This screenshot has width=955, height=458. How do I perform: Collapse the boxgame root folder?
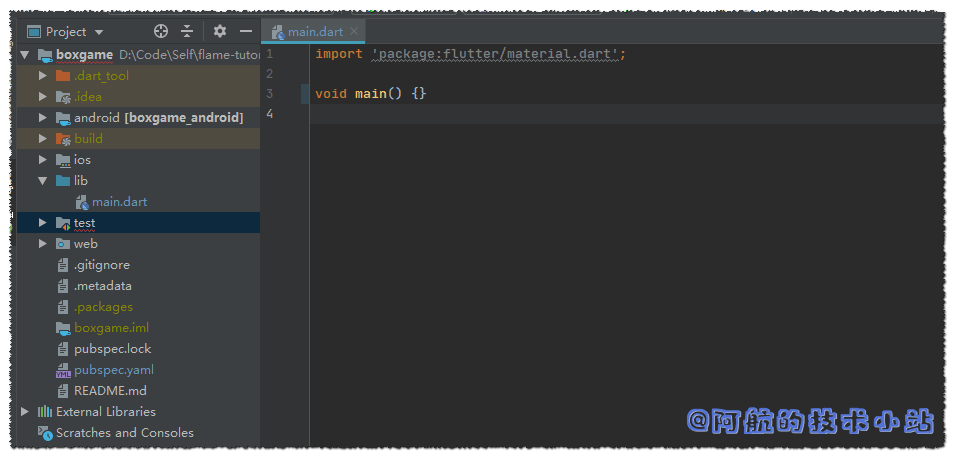pos(25,55)
